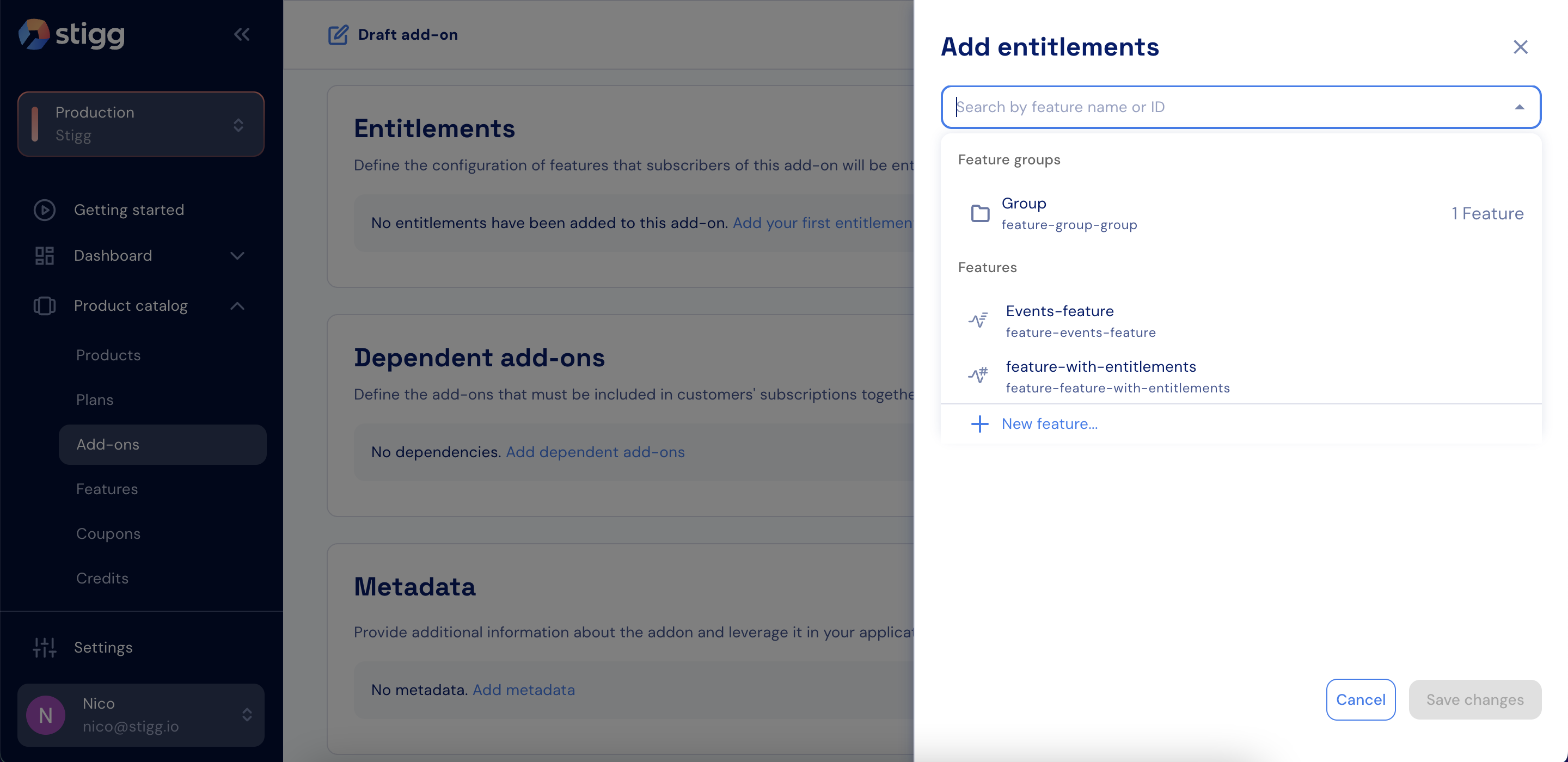Image resolution: width=1568 pixels, height=762 pixels.
Task: Select the Group folder icon
Action: (x=980, y=213)
